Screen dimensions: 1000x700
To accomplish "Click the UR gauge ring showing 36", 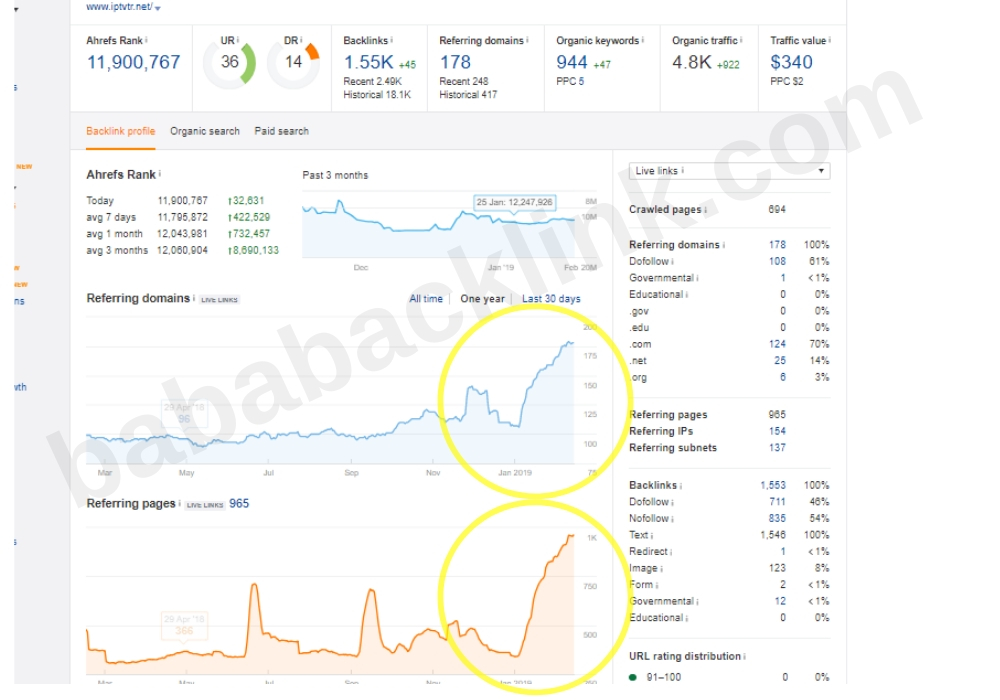I will coord(229,62).
